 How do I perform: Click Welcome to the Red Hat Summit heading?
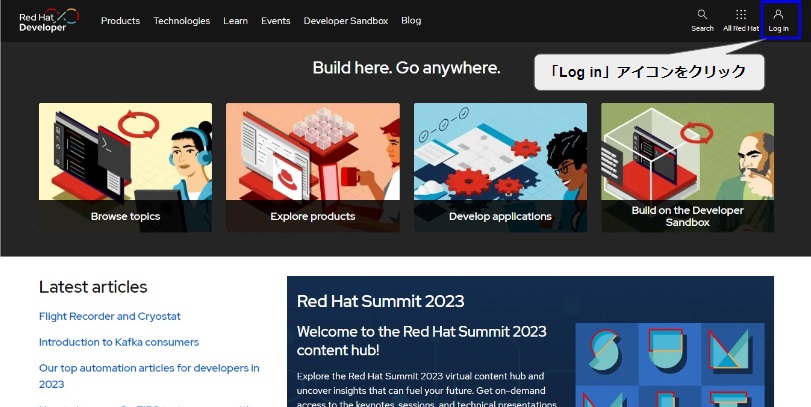pos(422,340)
